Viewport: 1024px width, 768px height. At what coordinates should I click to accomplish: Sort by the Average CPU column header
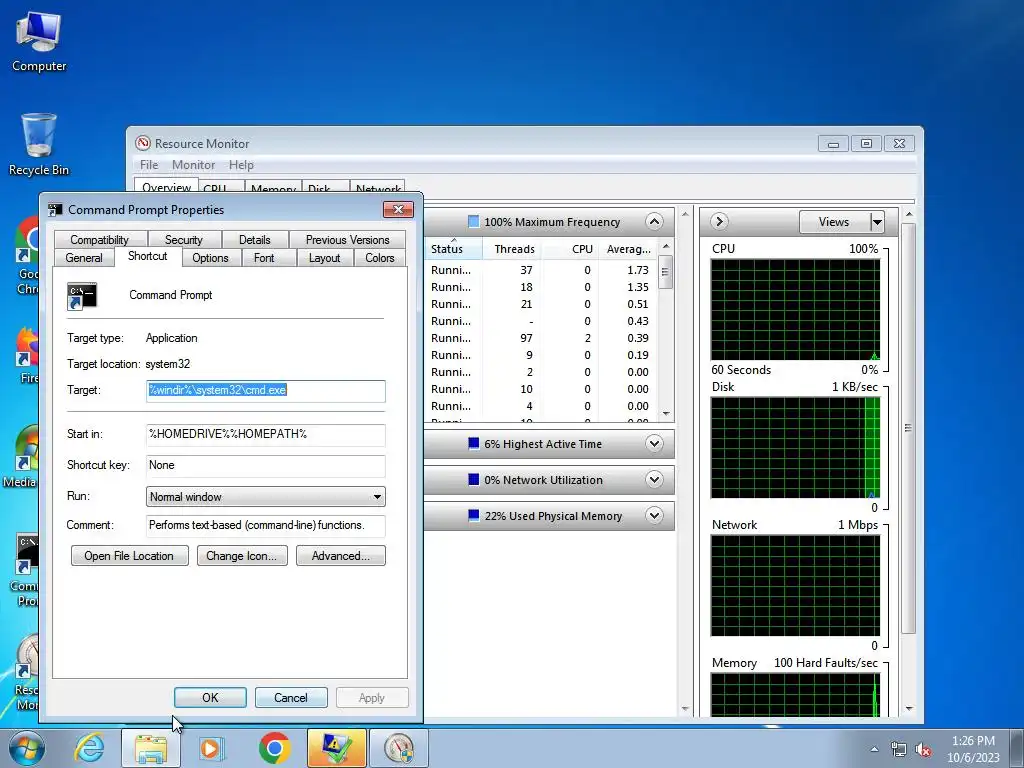coord(628,249)
